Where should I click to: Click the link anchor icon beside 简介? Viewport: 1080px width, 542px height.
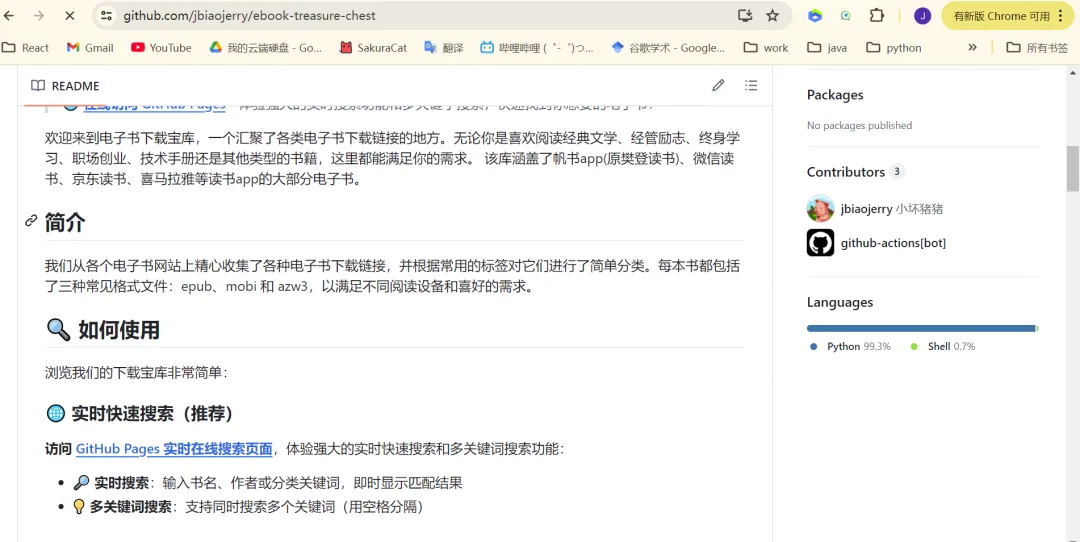pos(31,221)
